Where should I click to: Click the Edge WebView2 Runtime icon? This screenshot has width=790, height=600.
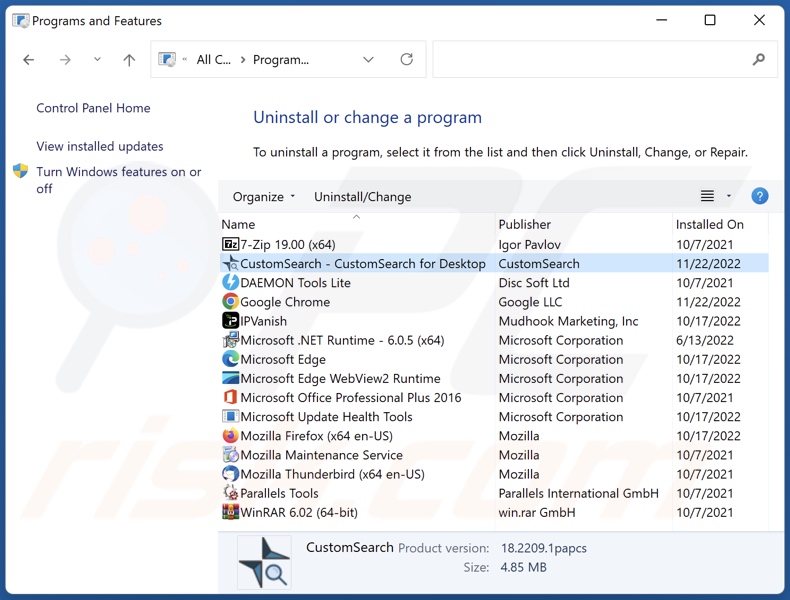pos(230,378)
